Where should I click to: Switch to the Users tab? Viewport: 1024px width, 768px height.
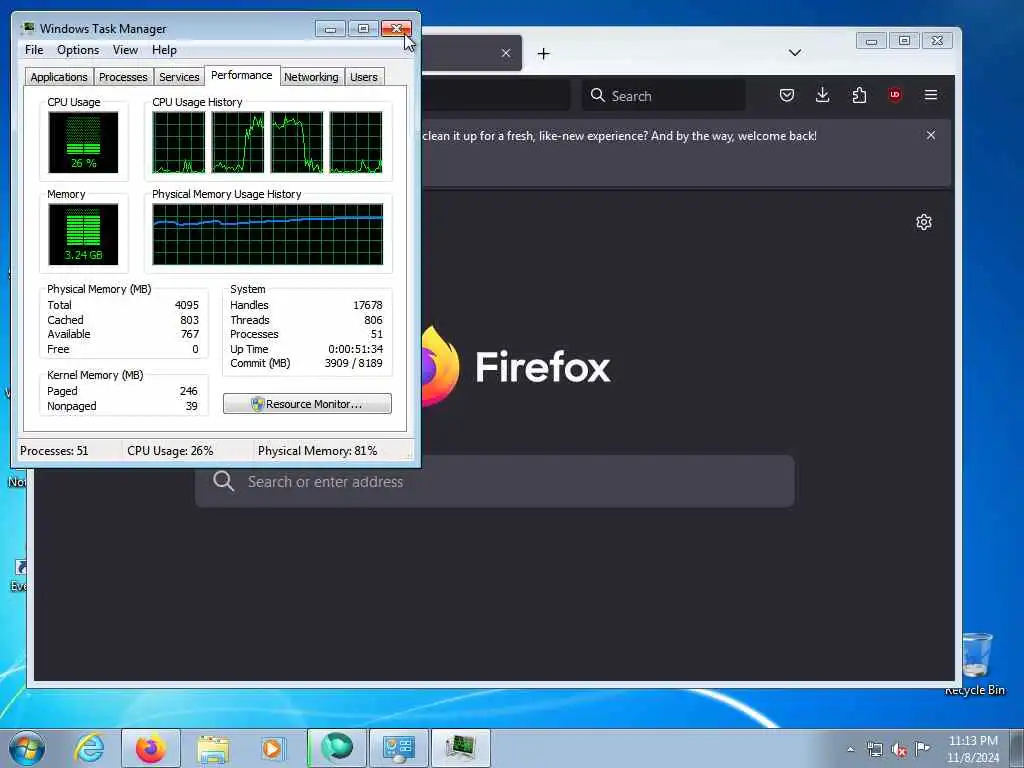pyautogui.click(x=364, y=77)
